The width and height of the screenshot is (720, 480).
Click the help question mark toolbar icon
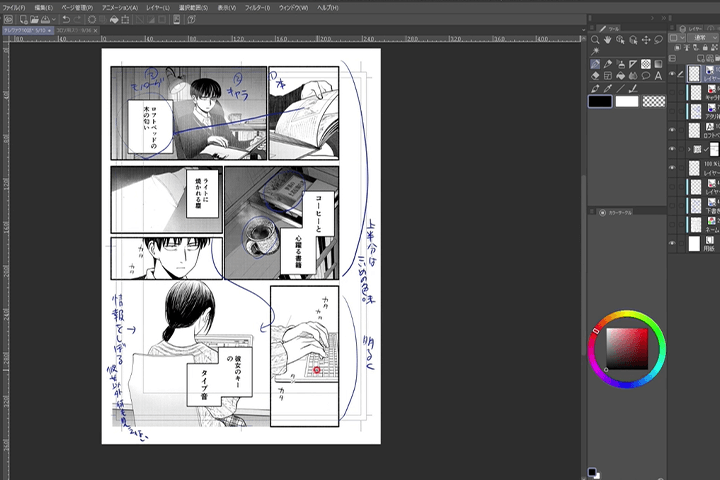tap(191, 19)
